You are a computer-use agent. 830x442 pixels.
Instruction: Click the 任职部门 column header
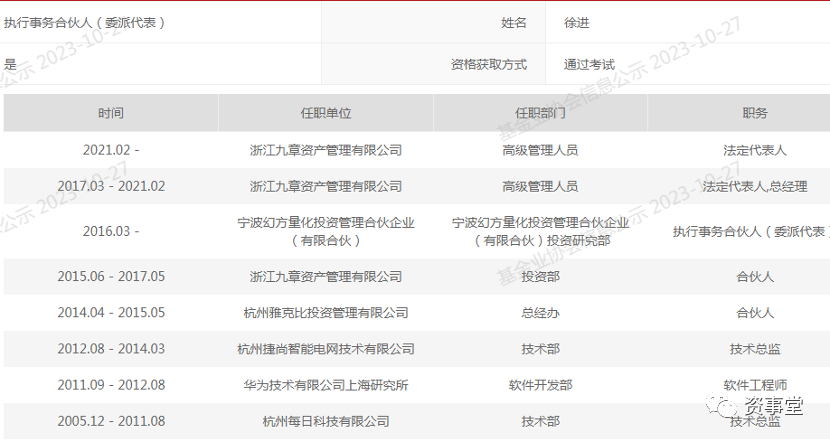pos(540,113)
